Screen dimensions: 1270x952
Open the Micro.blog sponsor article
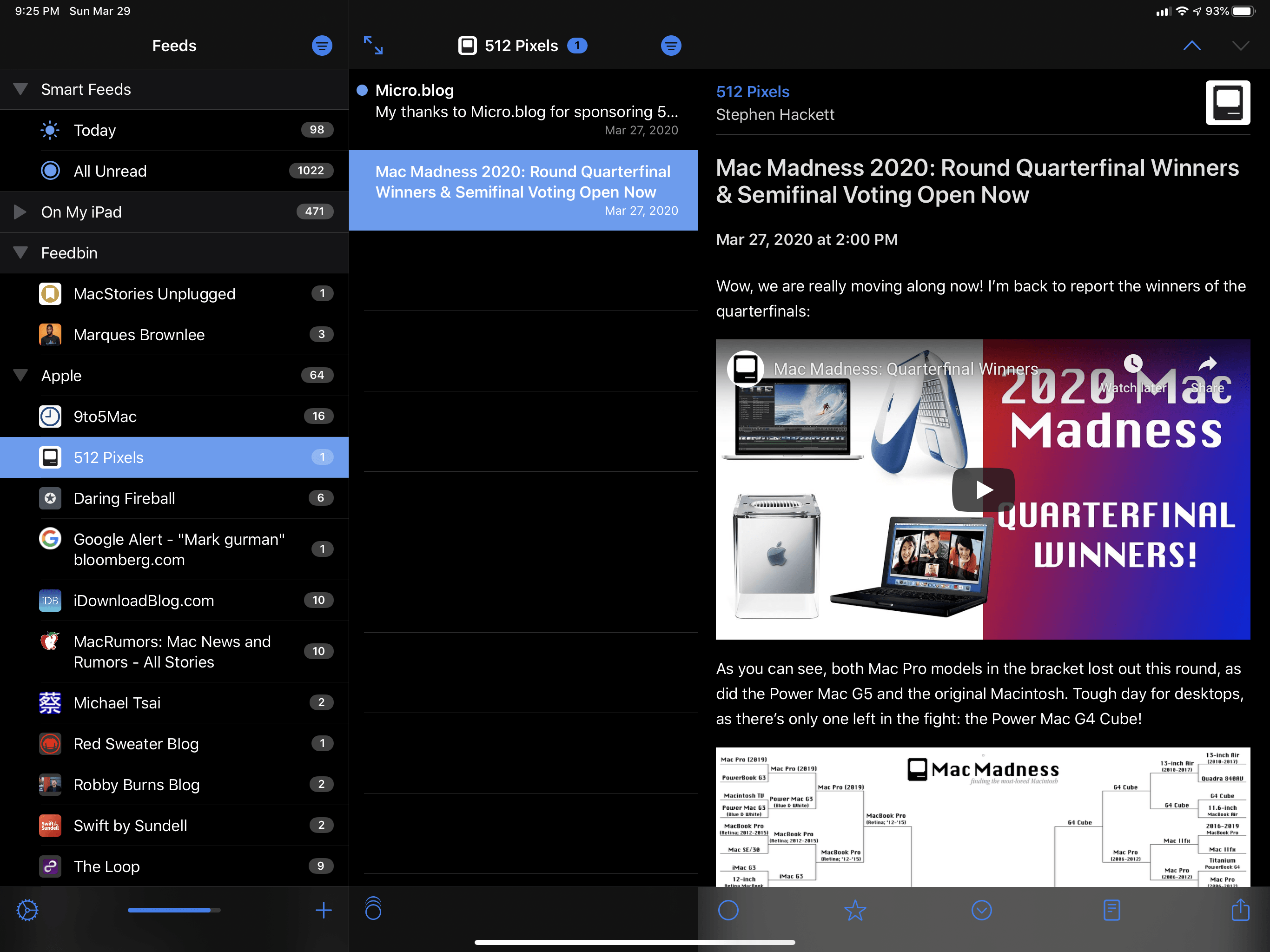(523, 110)
